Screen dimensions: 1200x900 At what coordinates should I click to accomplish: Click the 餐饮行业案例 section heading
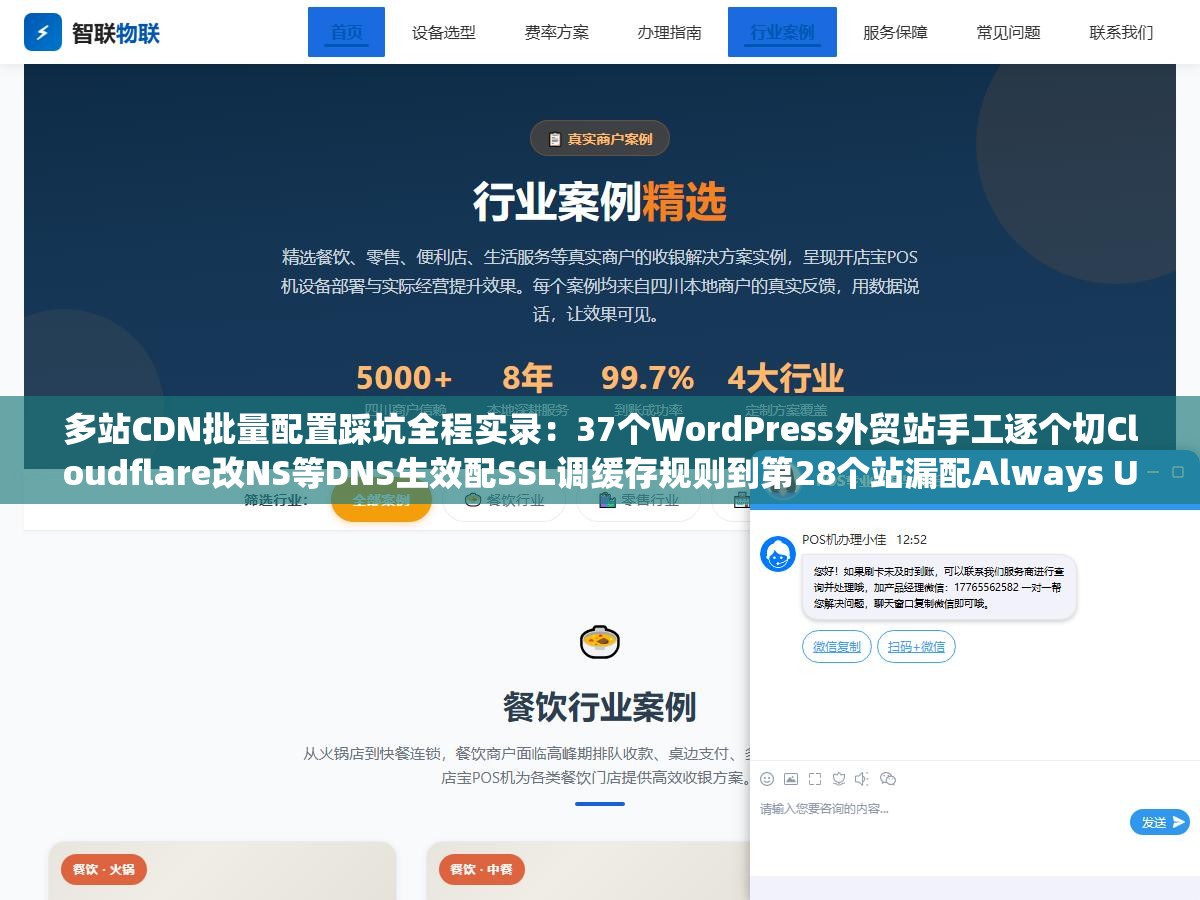click(599, 706)
